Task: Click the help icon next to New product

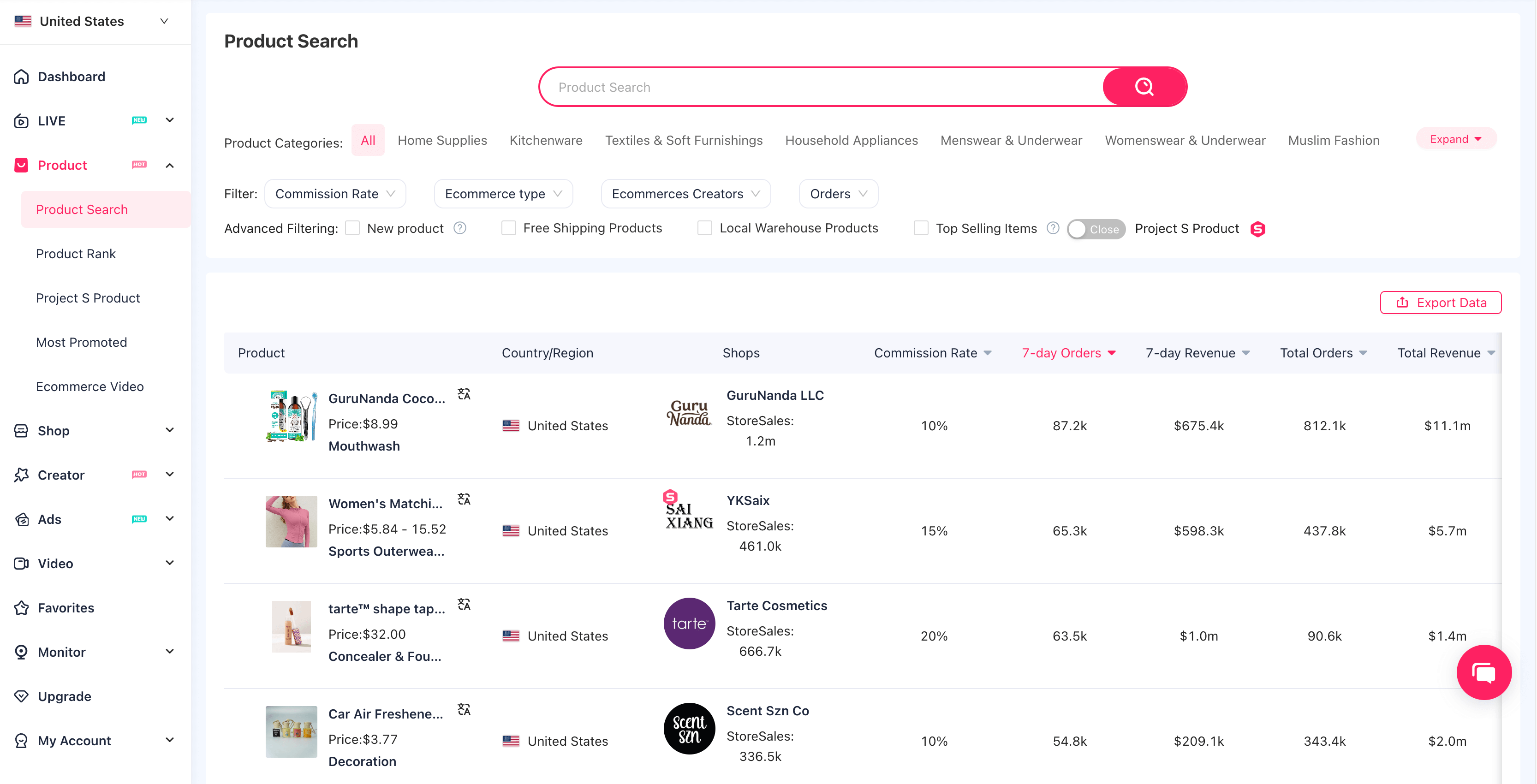Action: click(x=459, y=229)
